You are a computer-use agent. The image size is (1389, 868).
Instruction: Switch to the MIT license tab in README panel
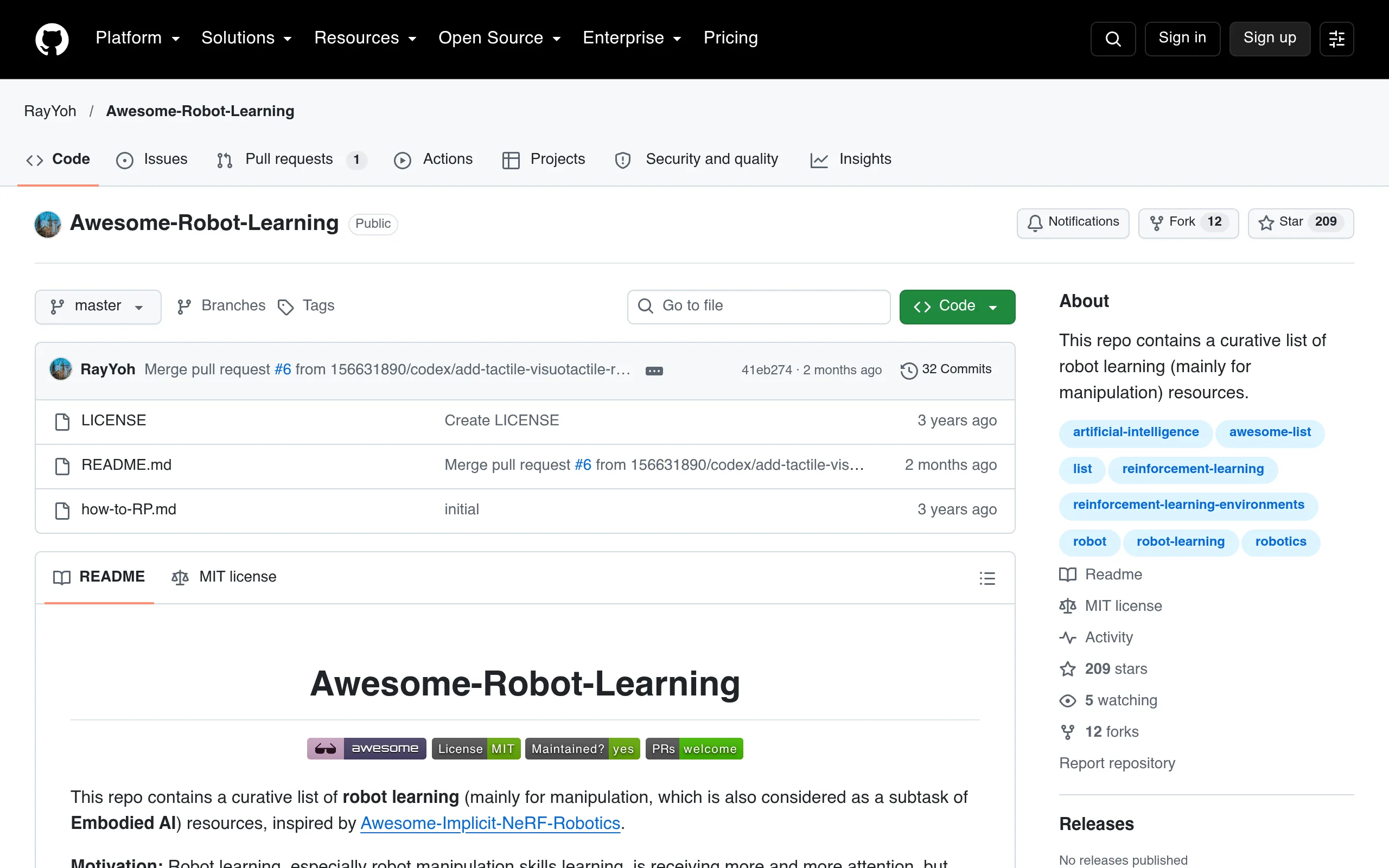click(224, 577)
